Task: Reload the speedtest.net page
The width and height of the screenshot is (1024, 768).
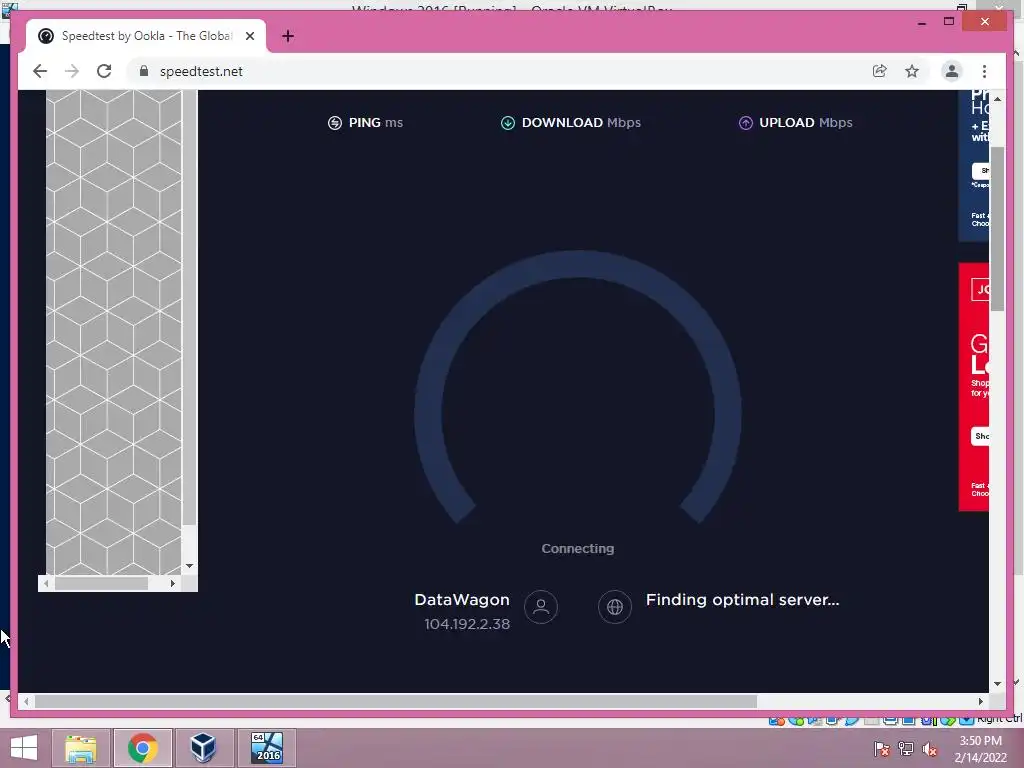Action: [x=104, y=71]
